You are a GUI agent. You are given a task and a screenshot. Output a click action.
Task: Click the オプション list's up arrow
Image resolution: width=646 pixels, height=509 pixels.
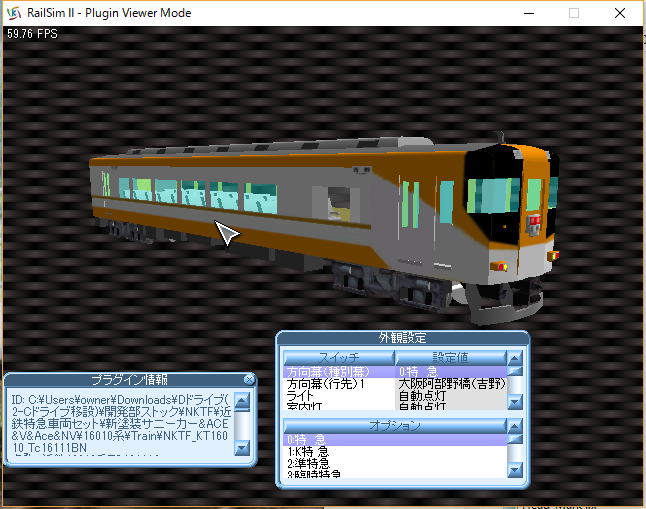pyautogui.click(x=515, y=426)
